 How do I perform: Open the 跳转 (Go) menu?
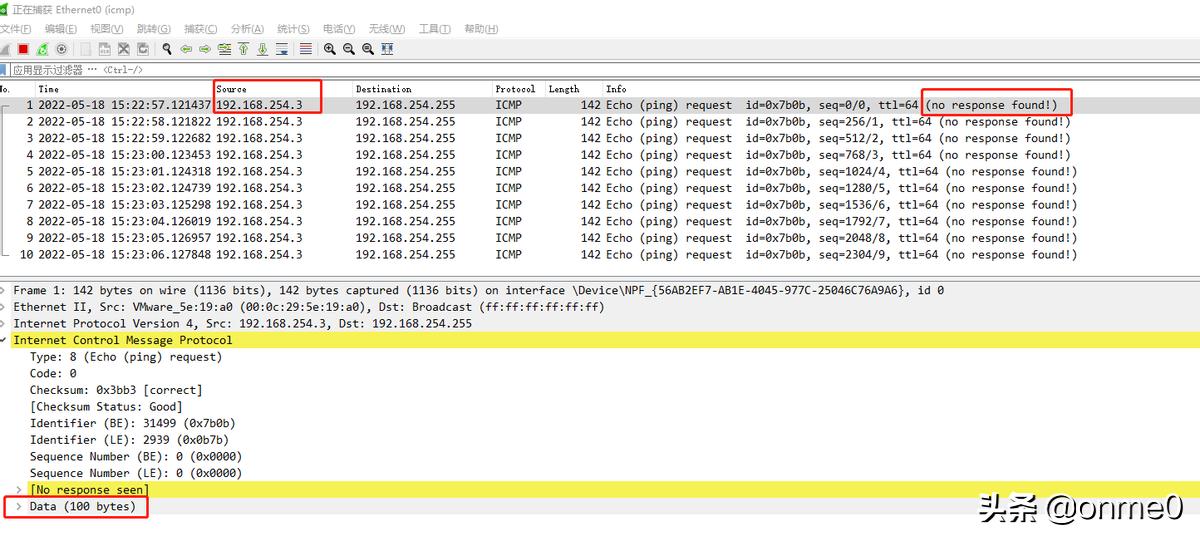(x=153, y=29)
